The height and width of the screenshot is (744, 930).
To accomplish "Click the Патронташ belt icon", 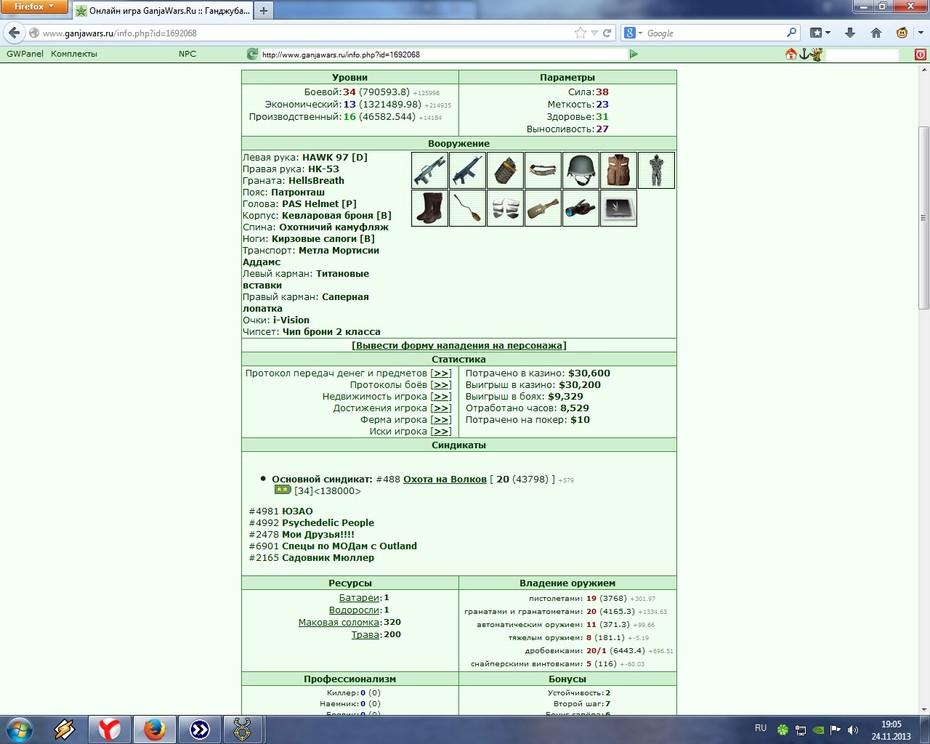I will pyautogui.click(x=543, y=170).
